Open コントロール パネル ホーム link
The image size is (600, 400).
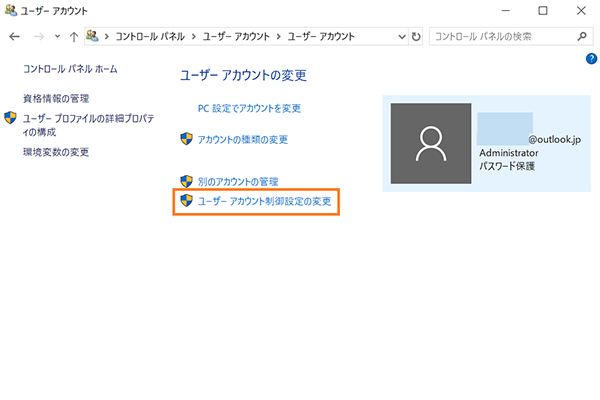coord(70,69)
